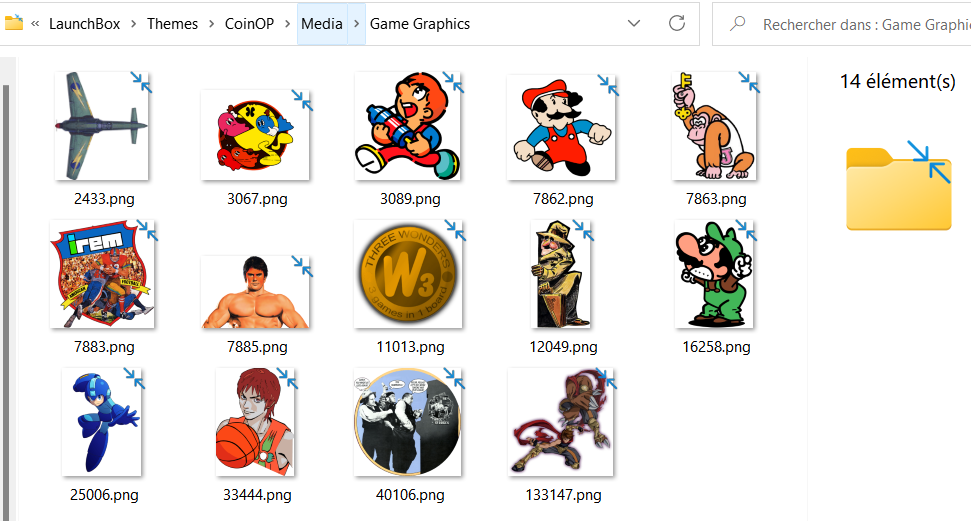Go to the CoinOP folder breadcrumb

[249, 24]
